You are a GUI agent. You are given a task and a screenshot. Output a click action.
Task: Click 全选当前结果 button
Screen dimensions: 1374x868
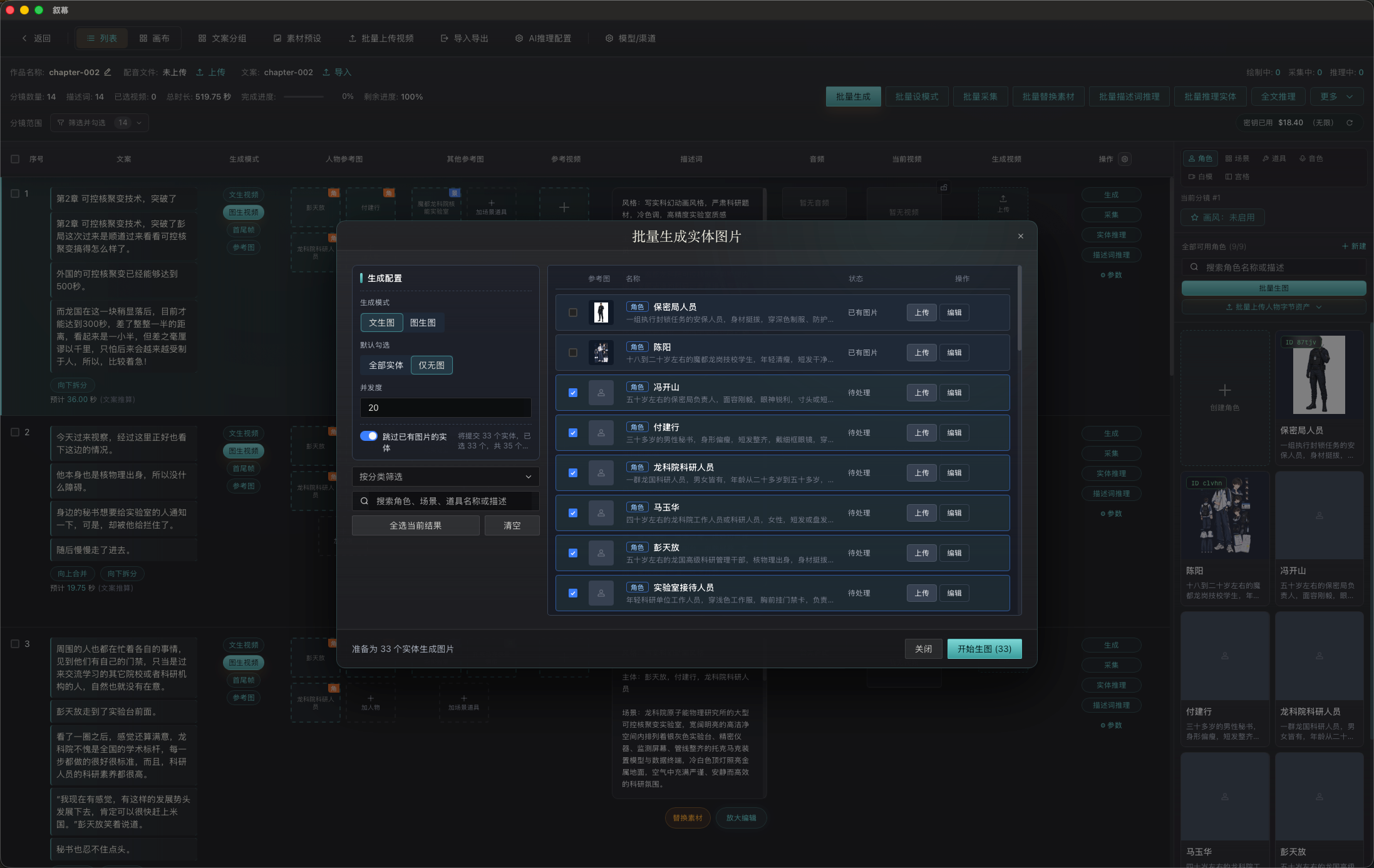[x=416, y=525]
